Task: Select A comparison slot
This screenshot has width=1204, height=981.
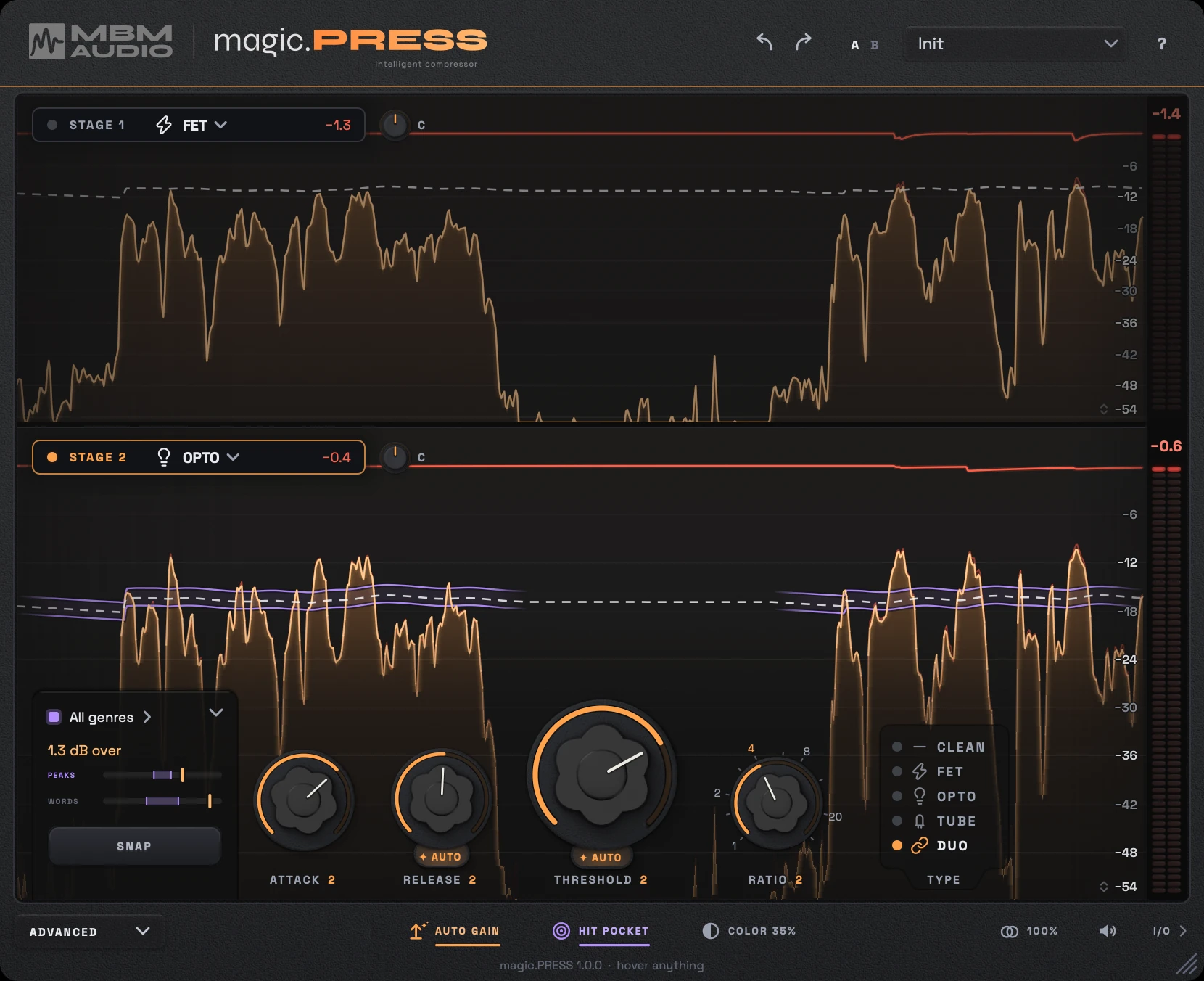Action: 854,45
